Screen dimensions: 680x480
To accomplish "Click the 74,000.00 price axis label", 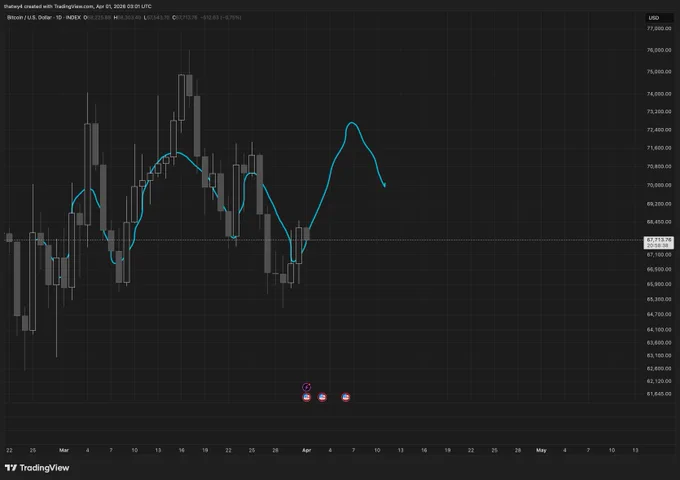I will tap(659, 94).
